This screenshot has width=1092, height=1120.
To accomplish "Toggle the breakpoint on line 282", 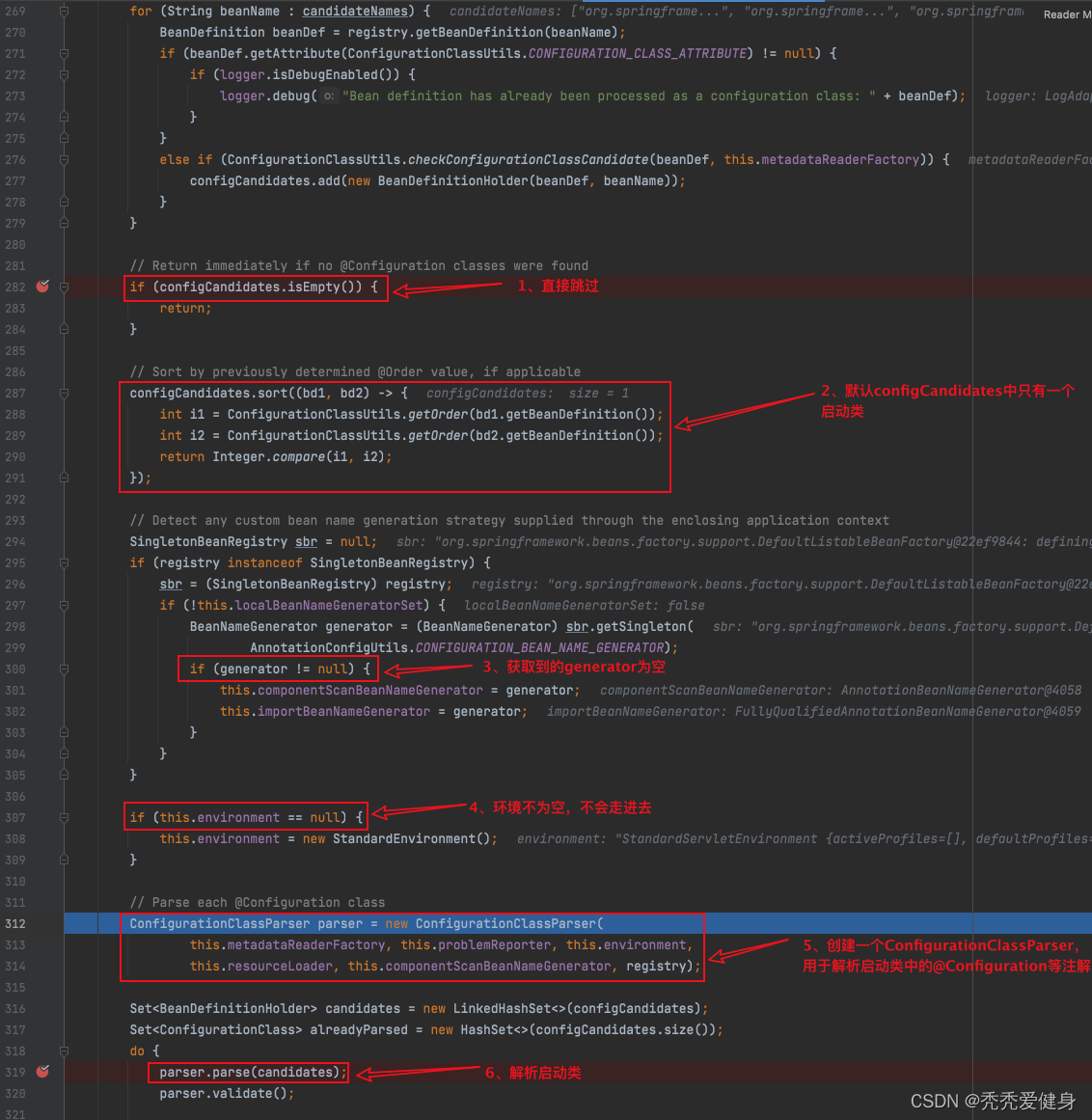I will (42, 287).
